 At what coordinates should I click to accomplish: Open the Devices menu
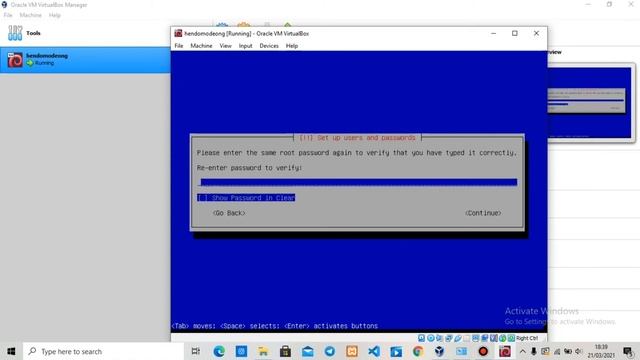269,46
